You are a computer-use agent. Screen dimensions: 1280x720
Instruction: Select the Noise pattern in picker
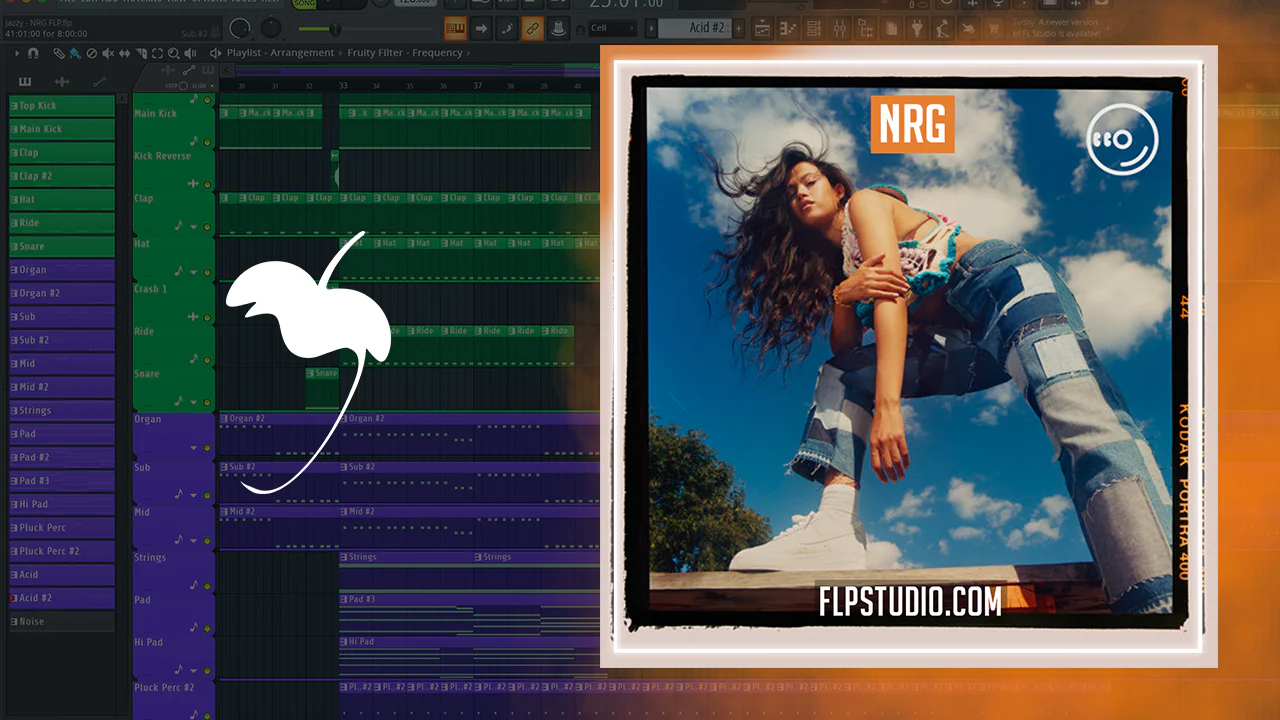62,621
